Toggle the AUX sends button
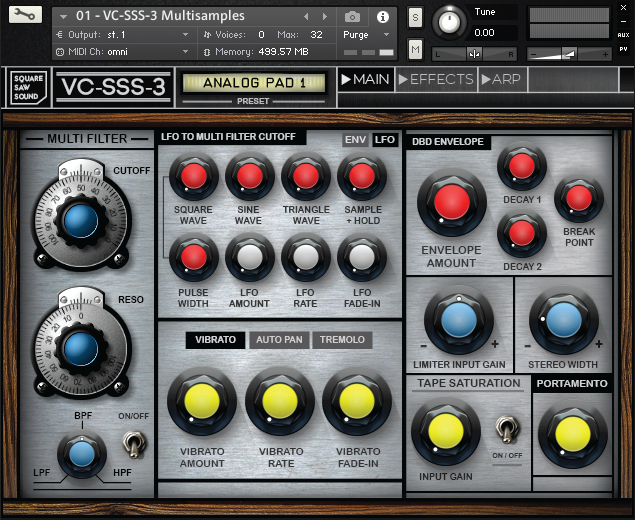 (x=623, y=35)
